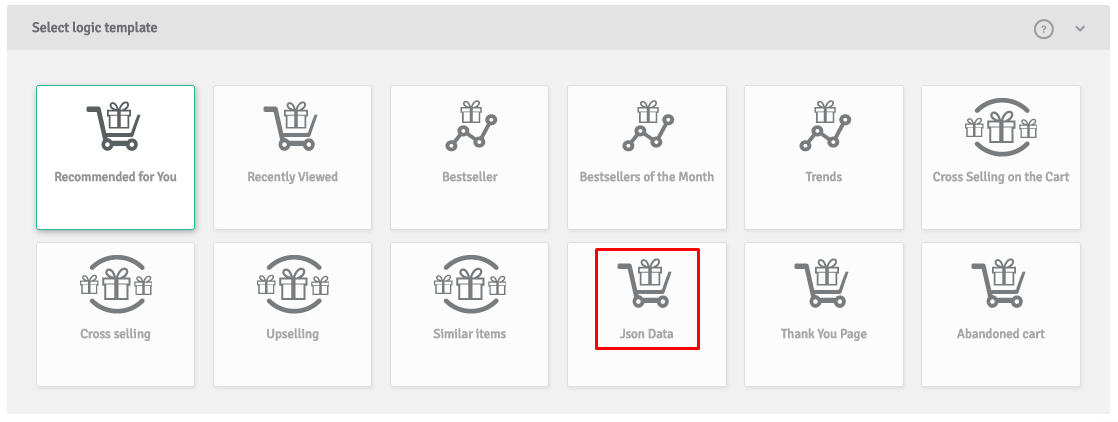
Task: Click the Recommended for You label
Action: point(116,177)
